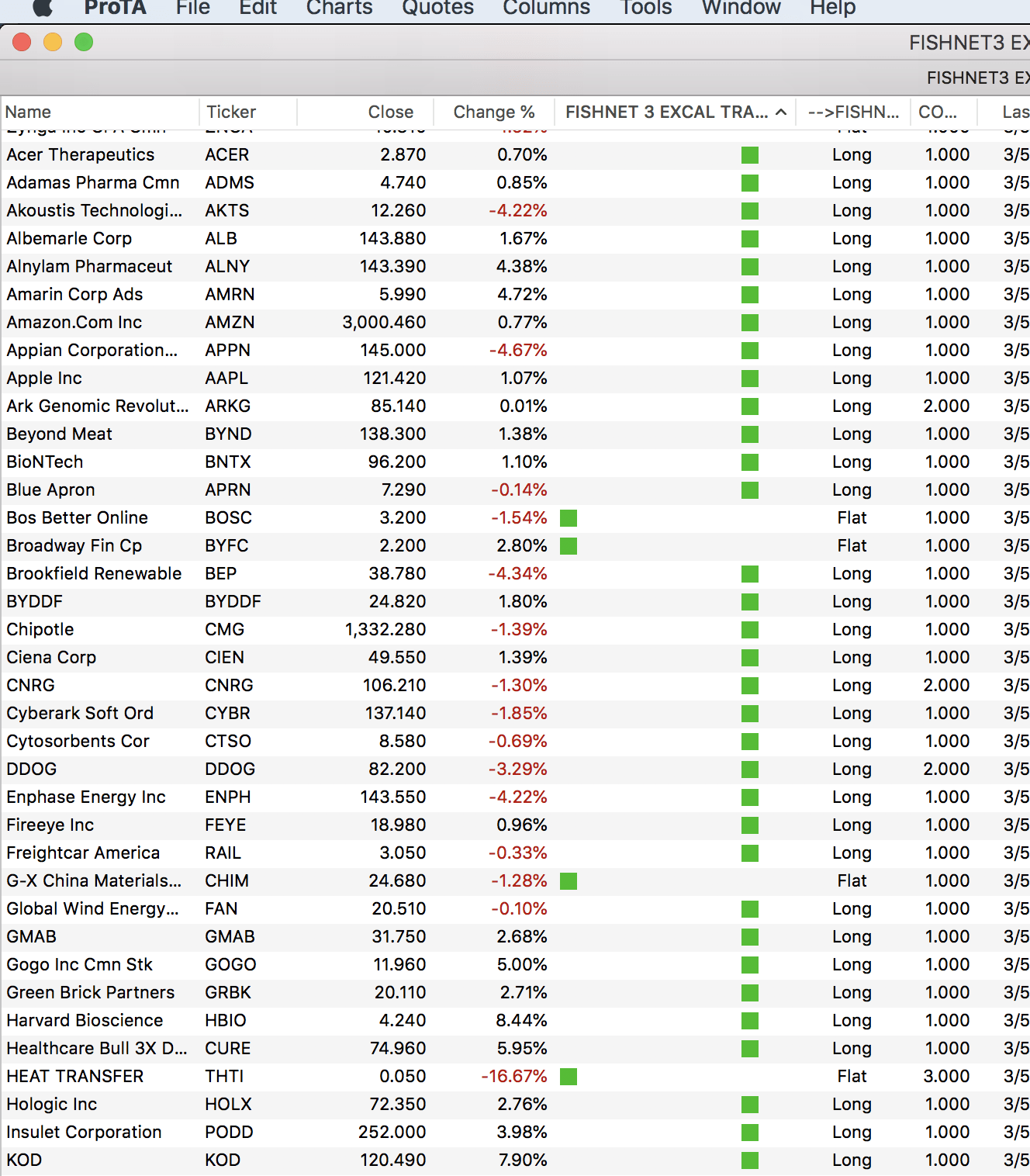Select the Apple Inc row name
Viewport: 1030px width, 1176px height.
coord(44,378)
